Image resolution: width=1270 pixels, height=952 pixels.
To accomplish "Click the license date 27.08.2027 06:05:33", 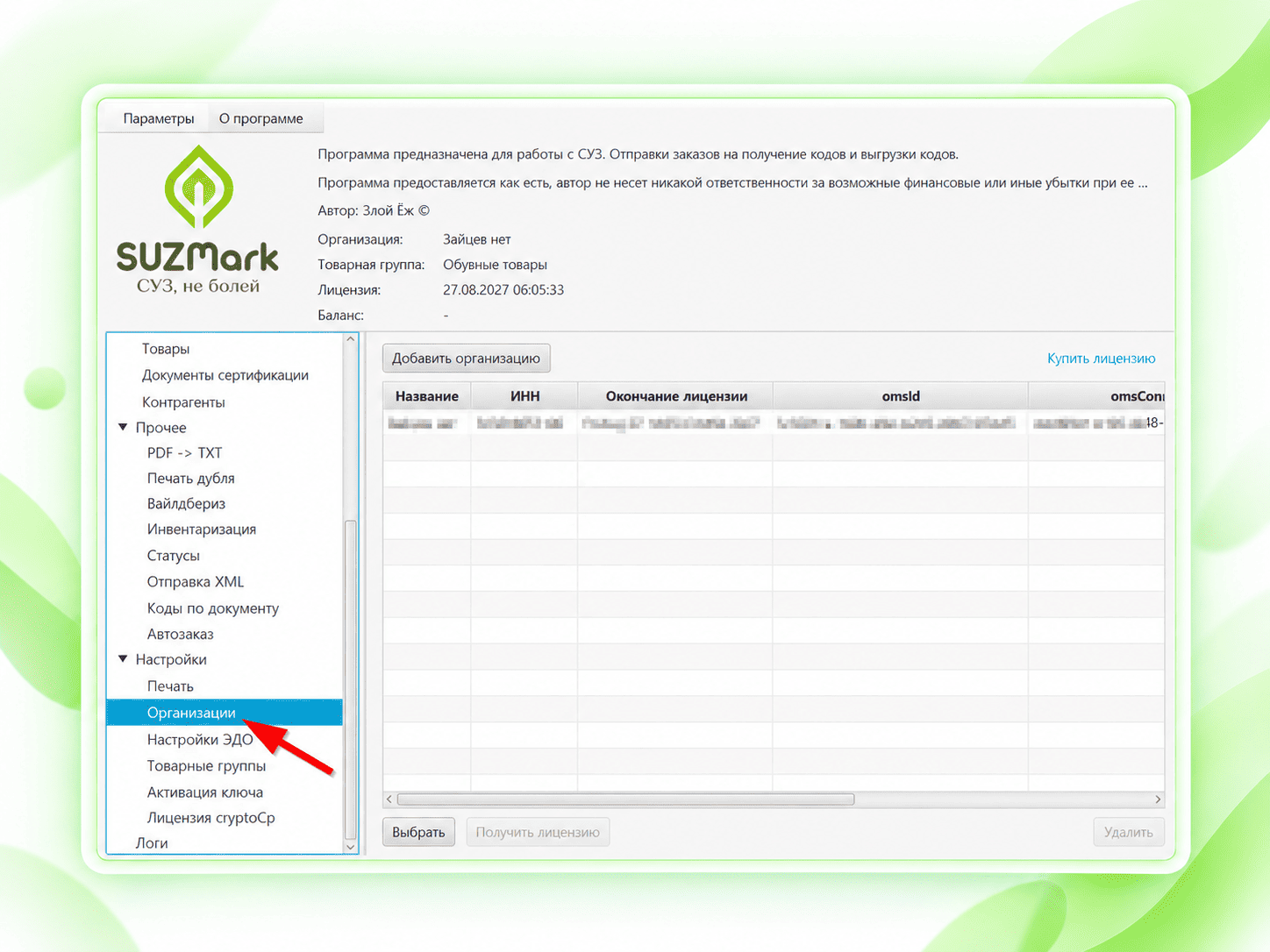I will 503,290.
